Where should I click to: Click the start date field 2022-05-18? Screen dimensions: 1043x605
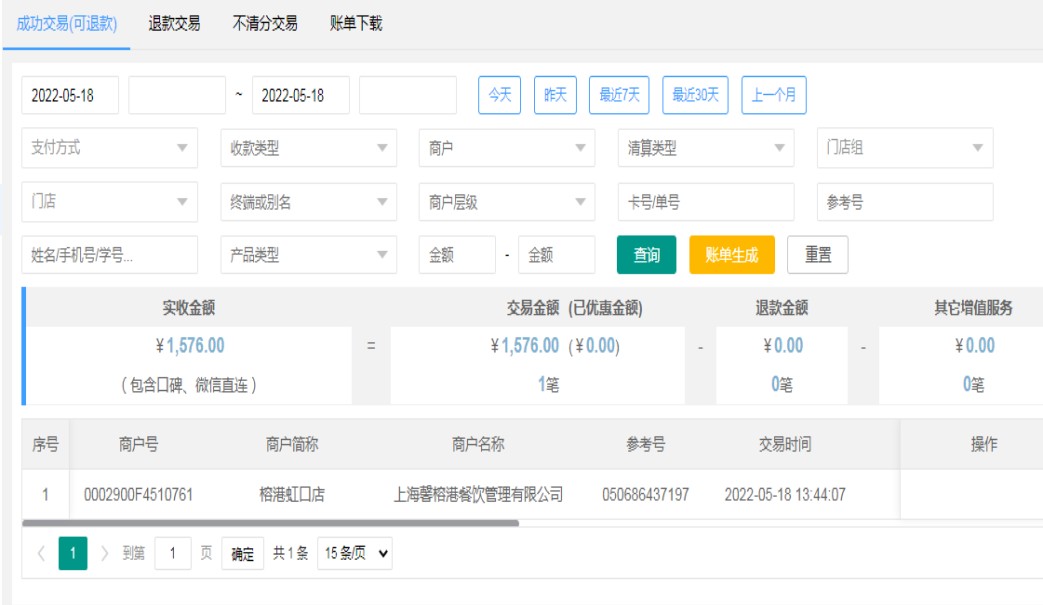(x=70, y=96)
